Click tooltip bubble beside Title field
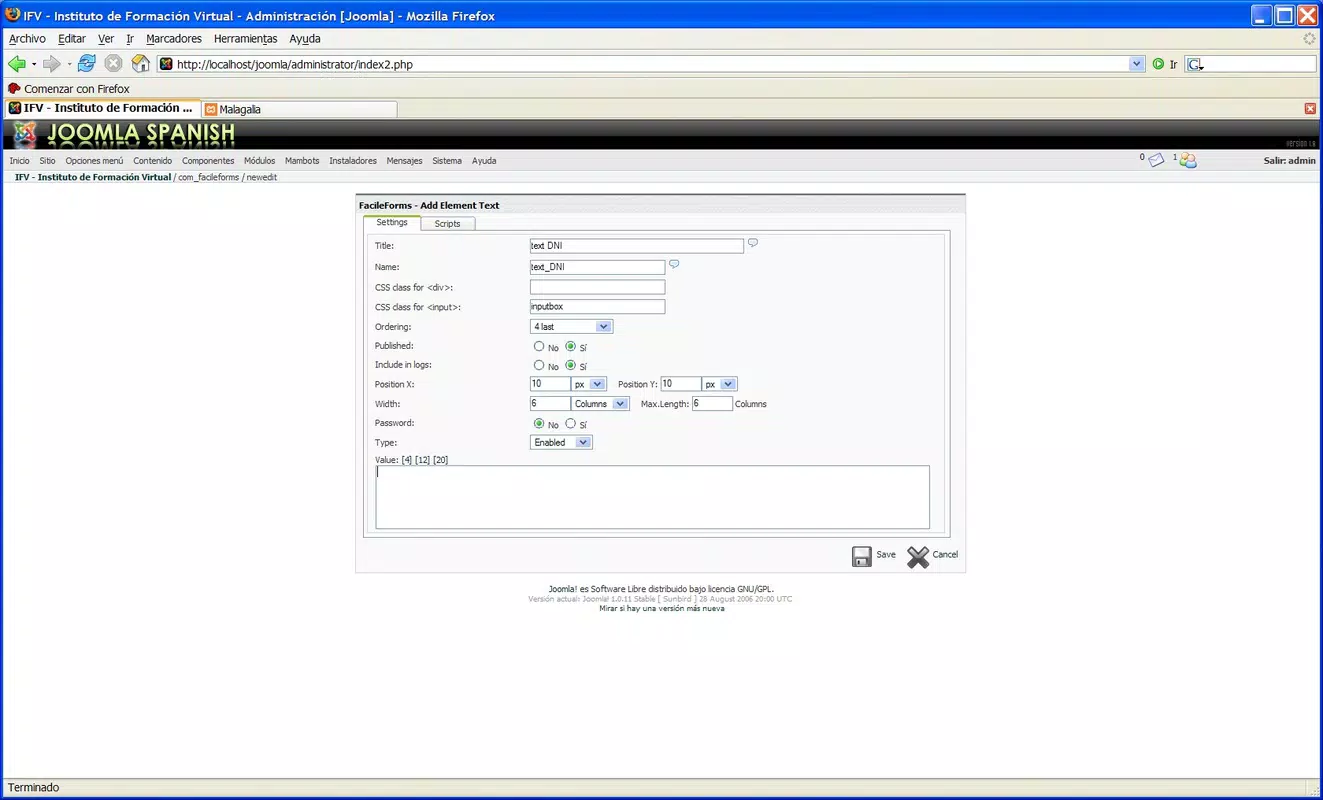This screenshot has height=800, width=1323. (753, 242)
